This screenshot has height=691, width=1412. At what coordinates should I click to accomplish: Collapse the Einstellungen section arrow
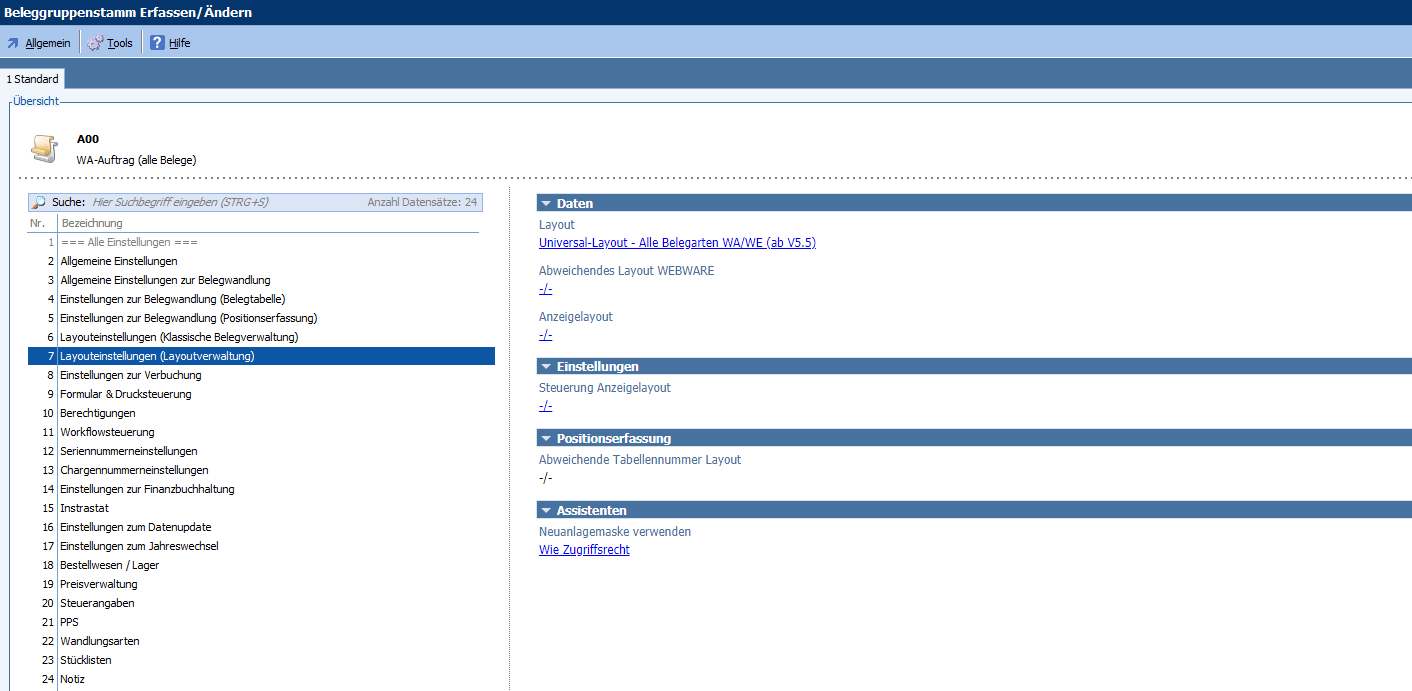pos(546,367)
